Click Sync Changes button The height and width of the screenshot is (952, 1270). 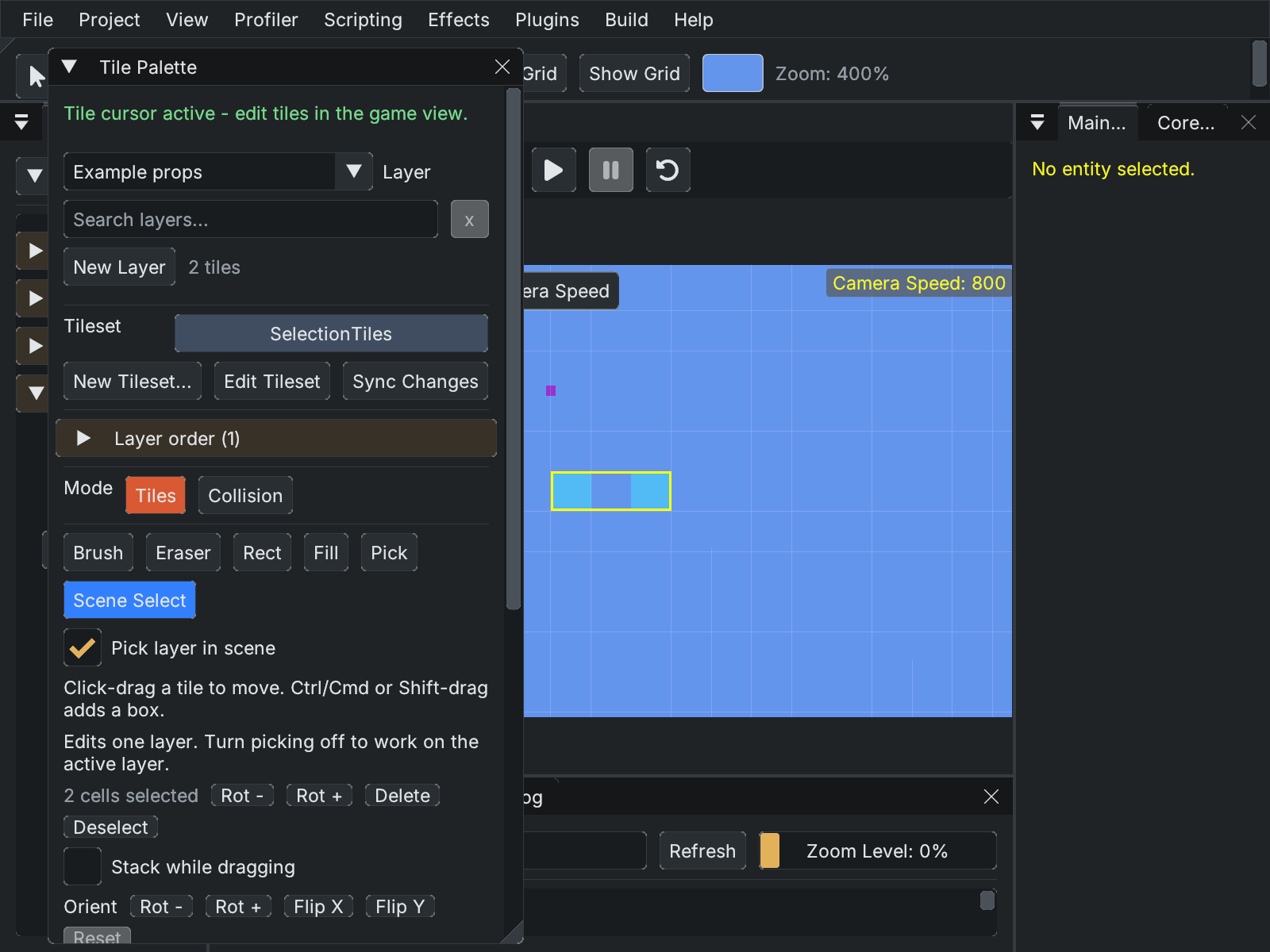pos(415,382)
